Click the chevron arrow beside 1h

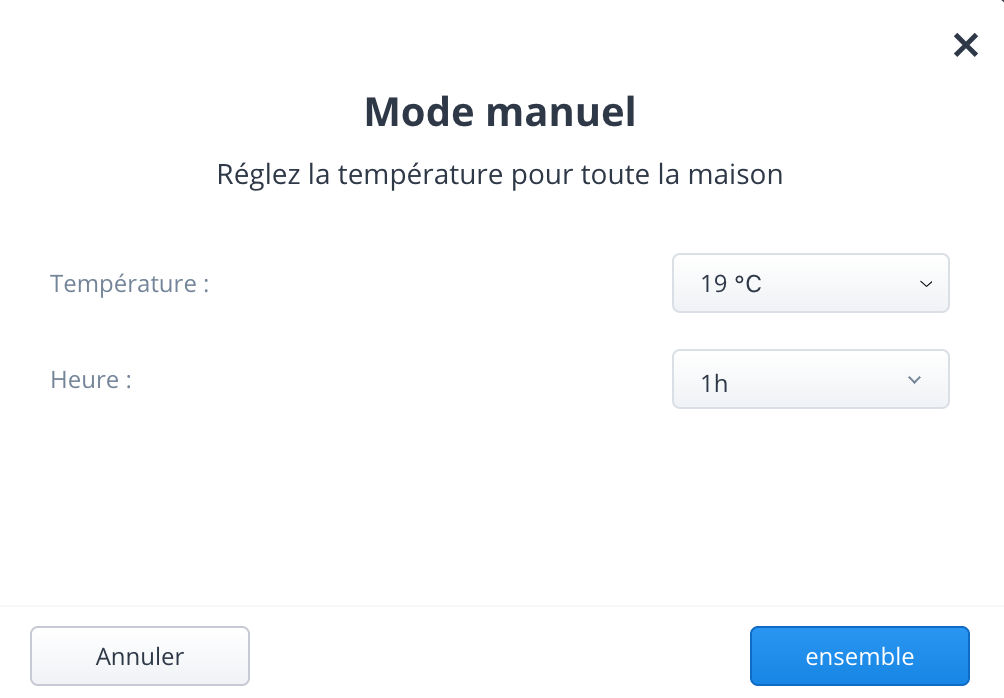tap(914, 380)
